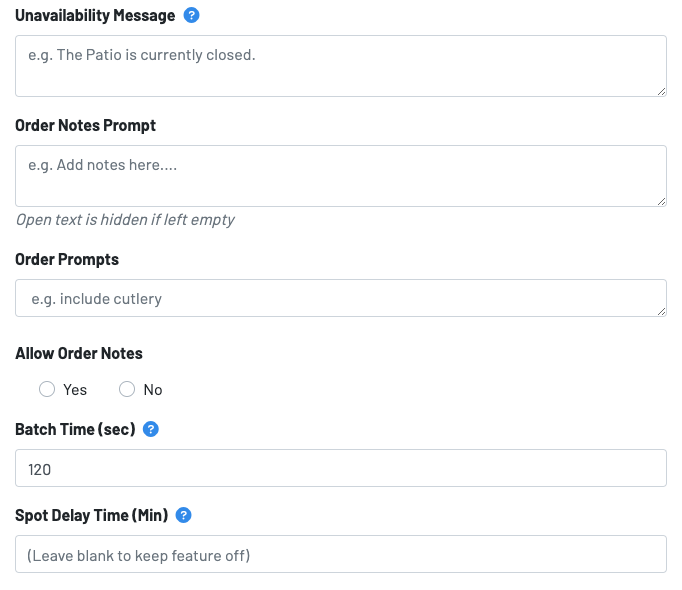The image size is (682, 590).
Task: Click the Allow Order Notes label
Action: click(79, 353)
